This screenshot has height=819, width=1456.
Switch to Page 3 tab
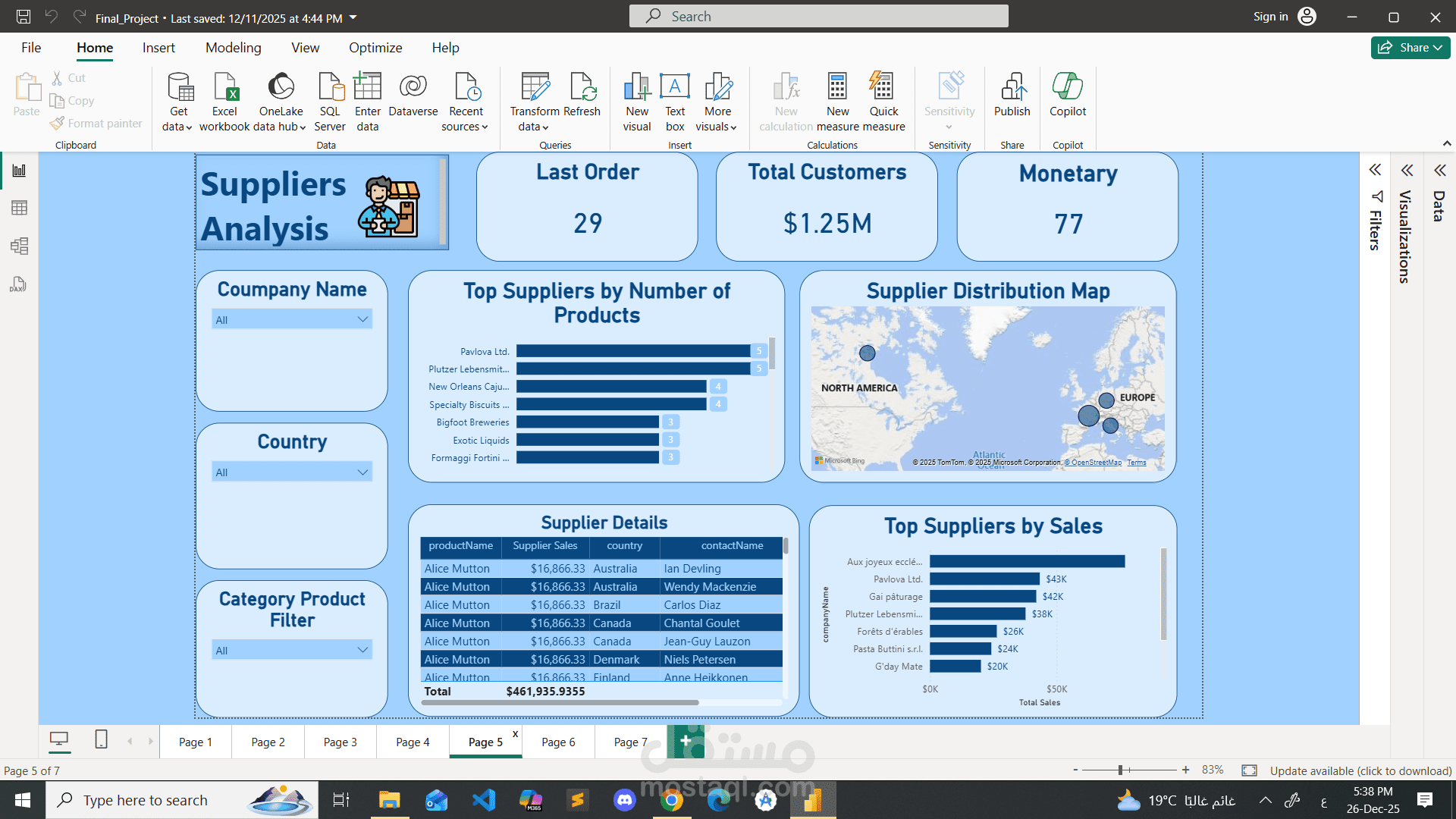[340, 742]
